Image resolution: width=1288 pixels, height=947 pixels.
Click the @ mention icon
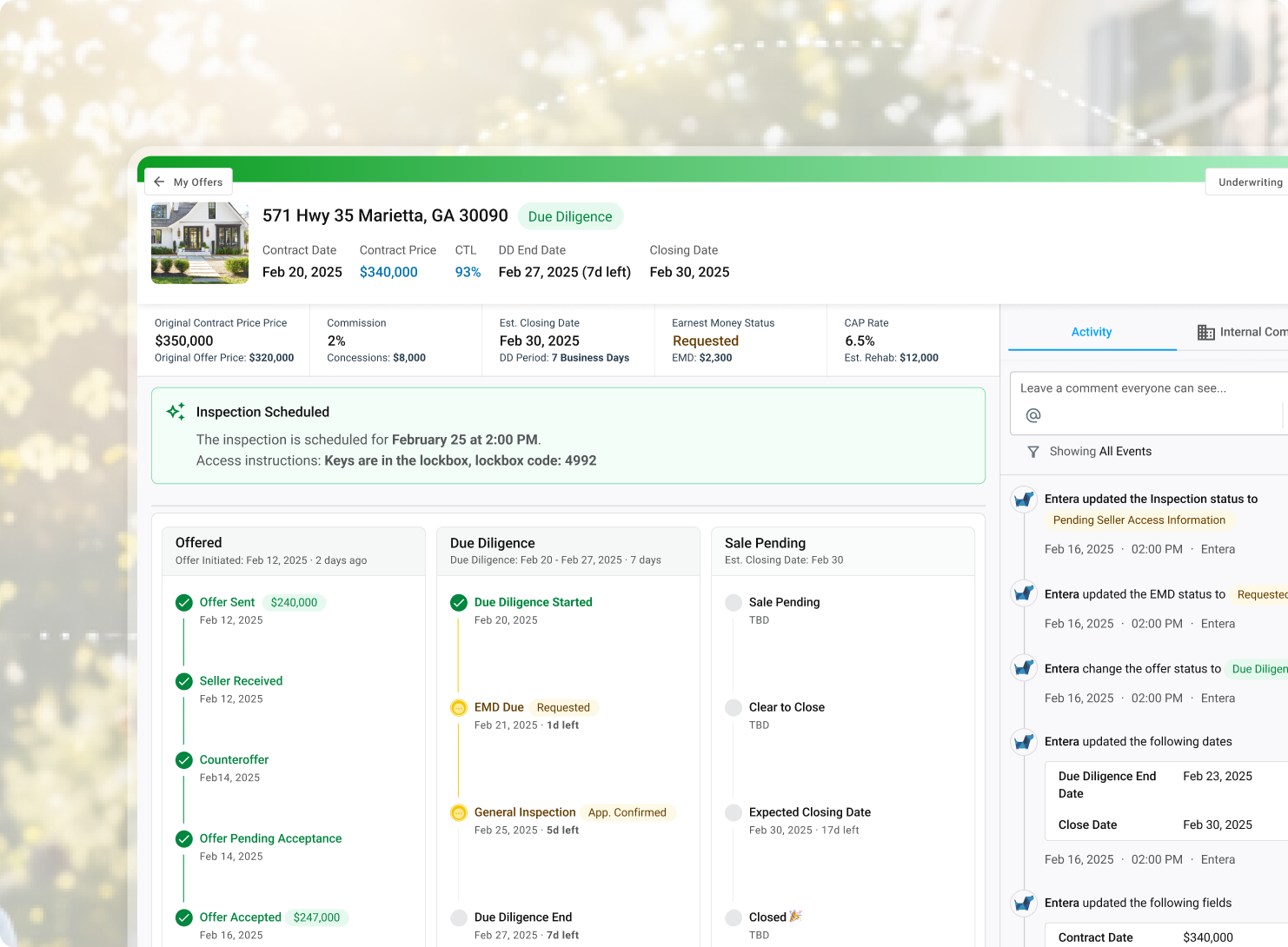1033,415
